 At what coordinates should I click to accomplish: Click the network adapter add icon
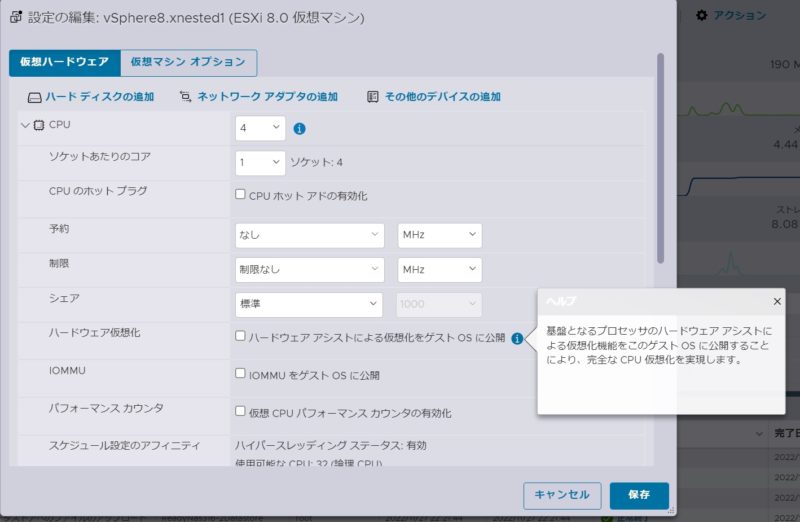[185, 96]
